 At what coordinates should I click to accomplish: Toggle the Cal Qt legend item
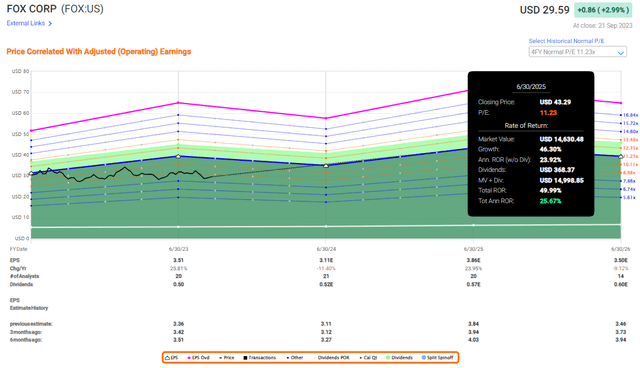(368, 358)
